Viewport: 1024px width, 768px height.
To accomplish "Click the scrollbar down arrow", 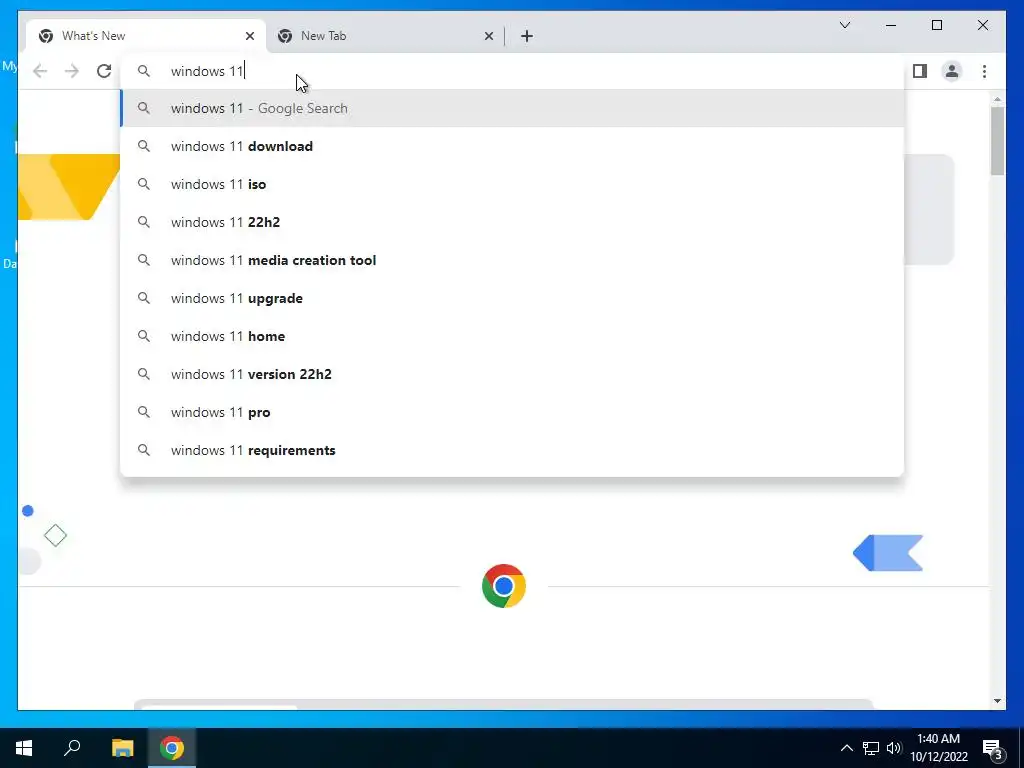I will pos(997,701).
